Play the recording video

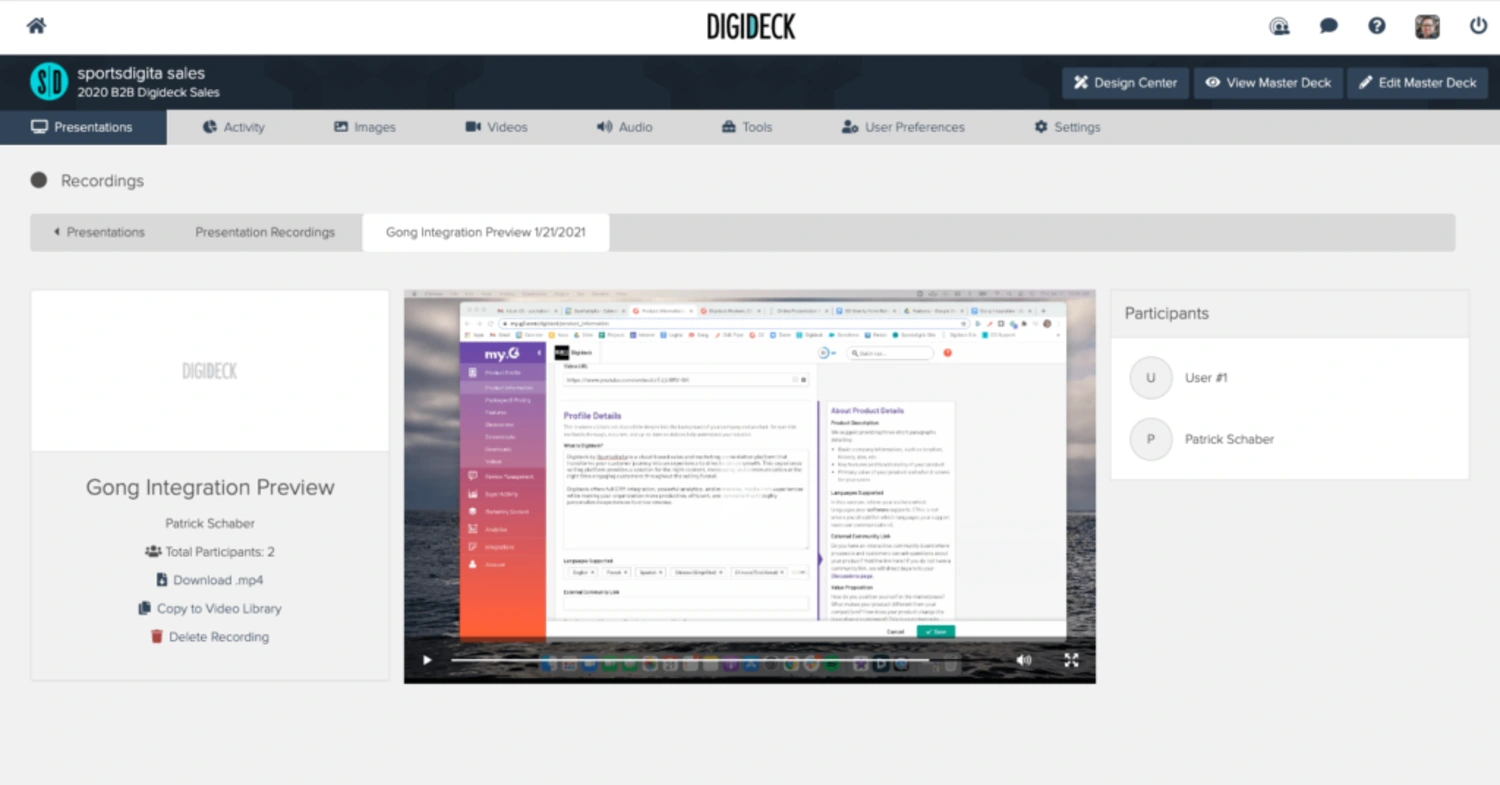(x=427, y=660)
